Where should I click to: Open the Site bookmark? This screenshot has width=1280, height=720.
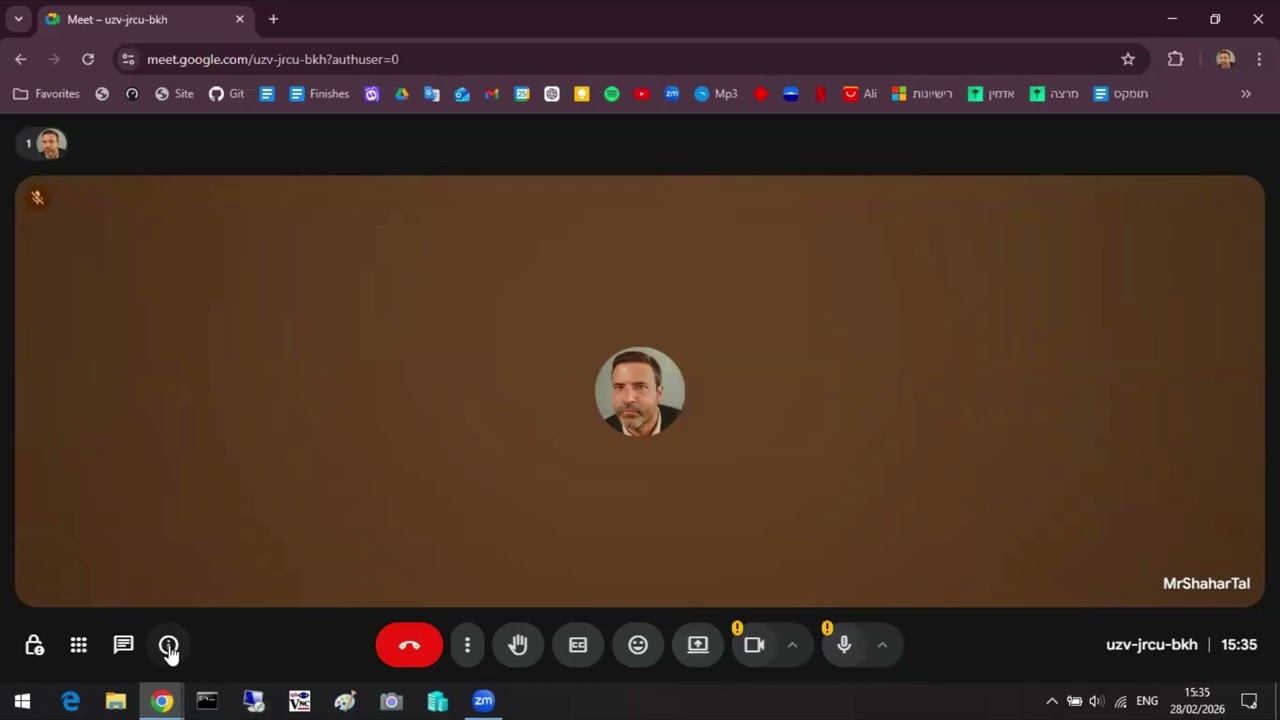174,94
